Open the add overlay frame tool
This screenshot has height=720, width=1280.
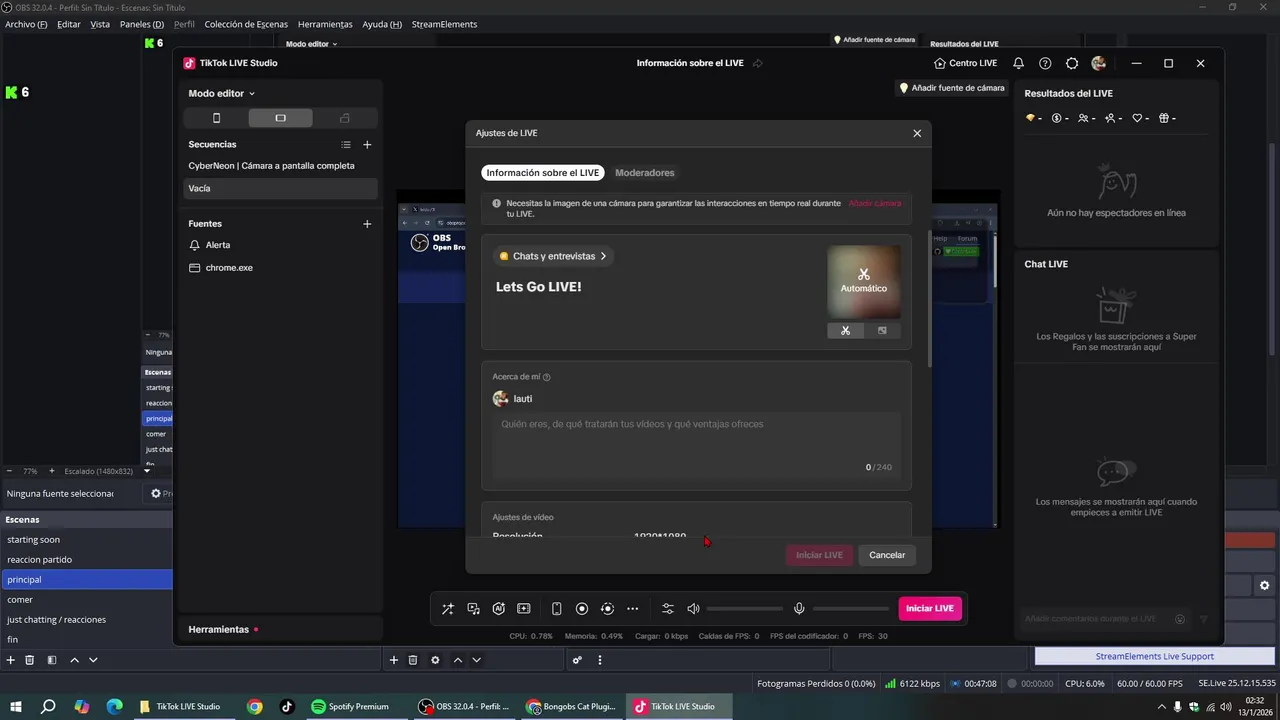(x=523, y=609)
